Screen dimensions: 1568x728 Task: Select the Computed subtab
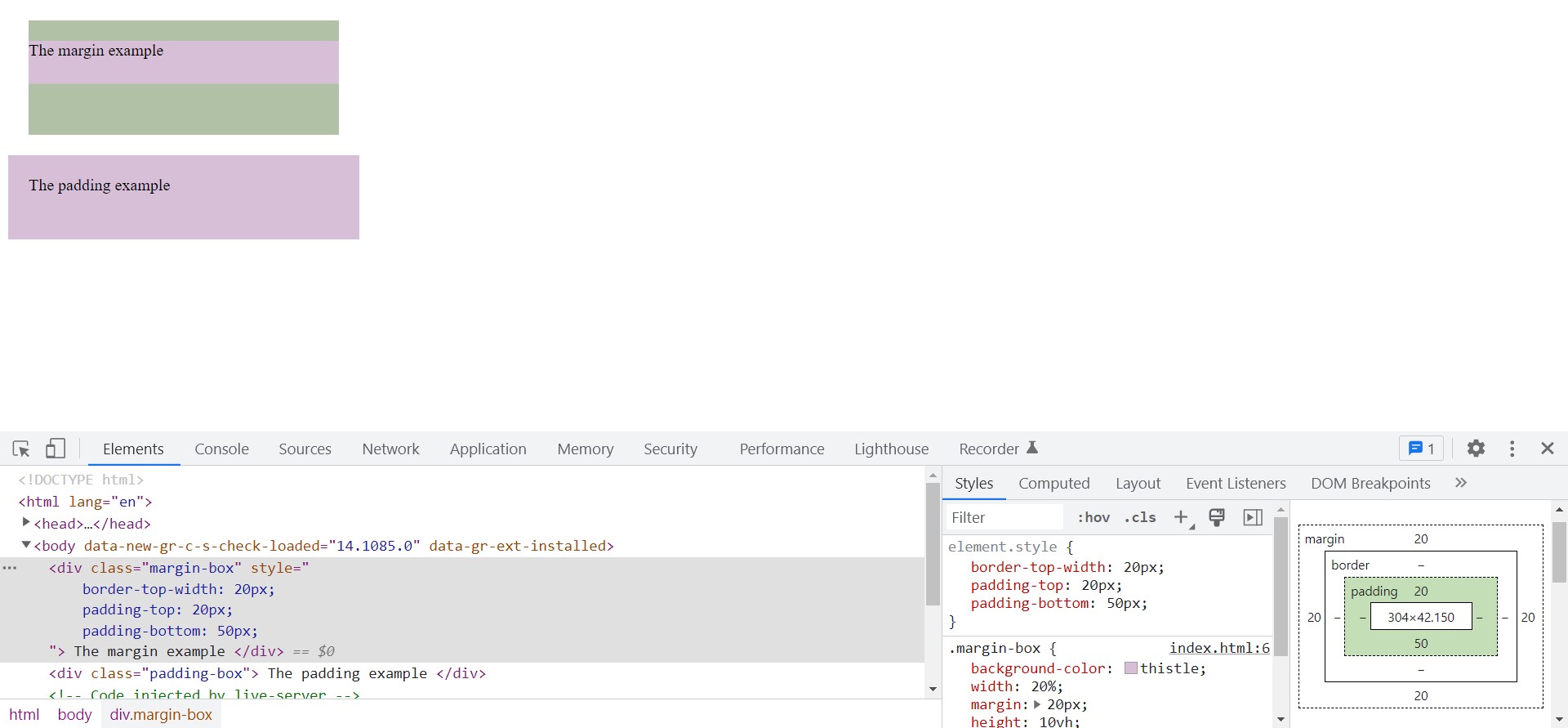click(x=1053, y=483)
